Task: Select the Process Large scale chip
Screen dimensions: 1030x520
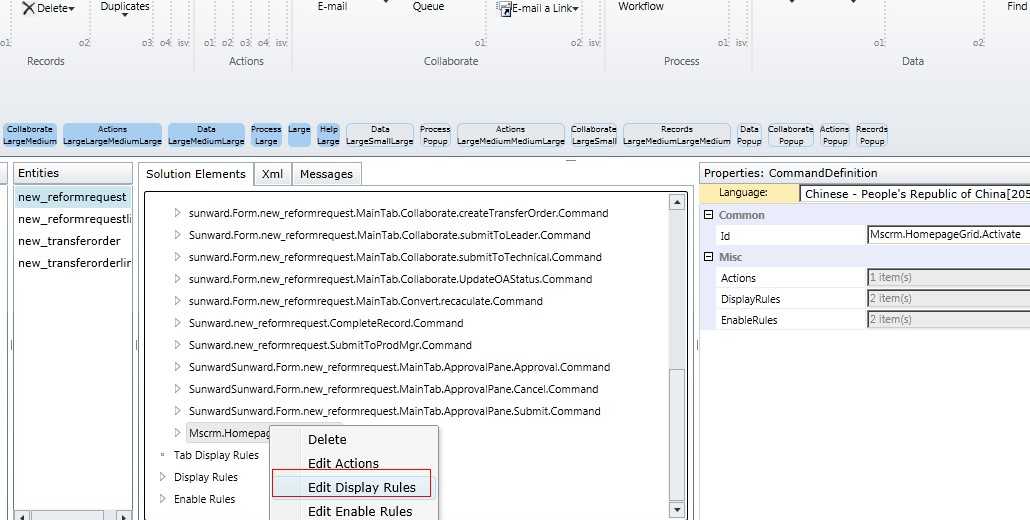Action: (x=266, y=135)
